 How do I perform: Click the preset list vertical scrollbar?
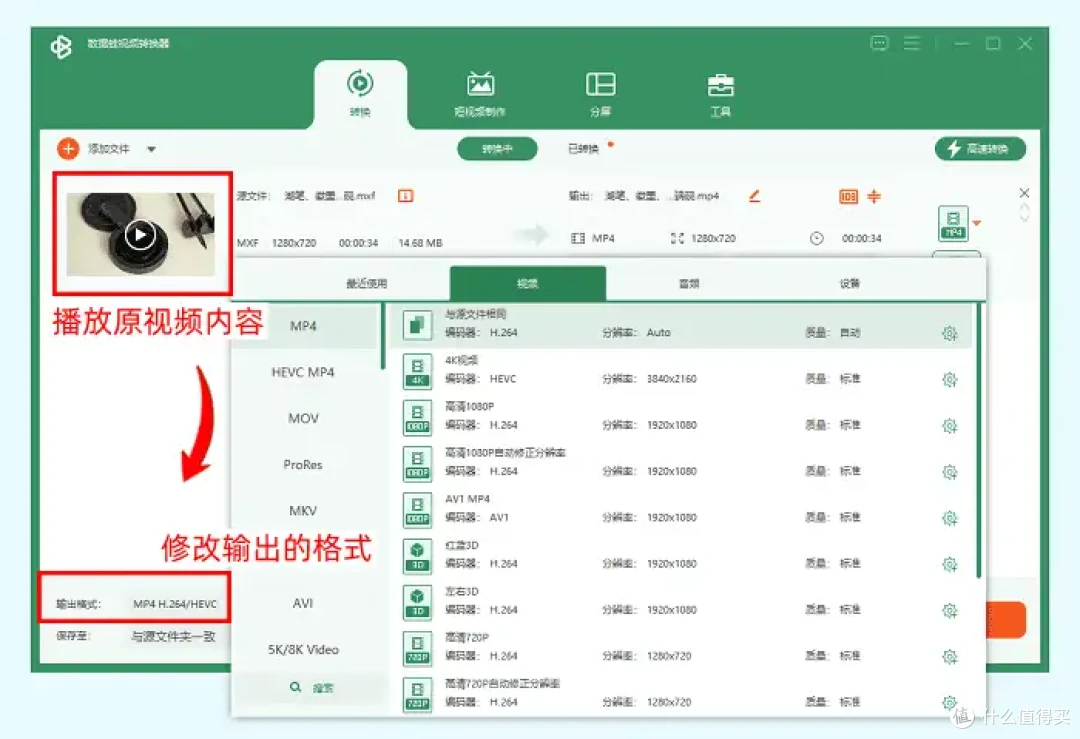coord(978,441)
